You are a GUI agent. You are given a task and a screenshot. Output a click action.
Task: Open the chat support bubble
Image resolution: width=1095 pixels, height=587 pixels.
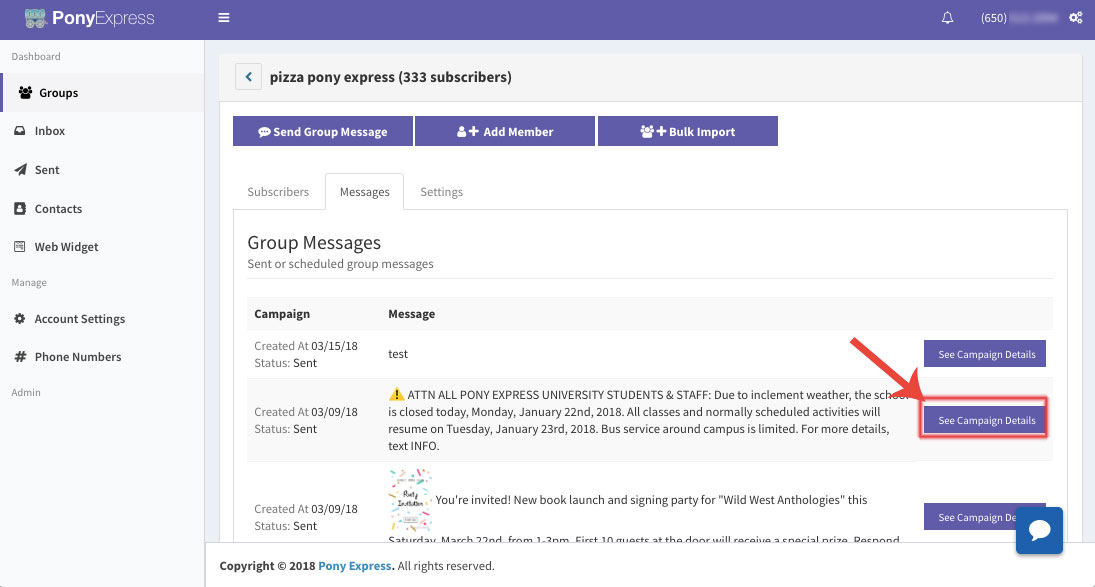[1039, 530]
